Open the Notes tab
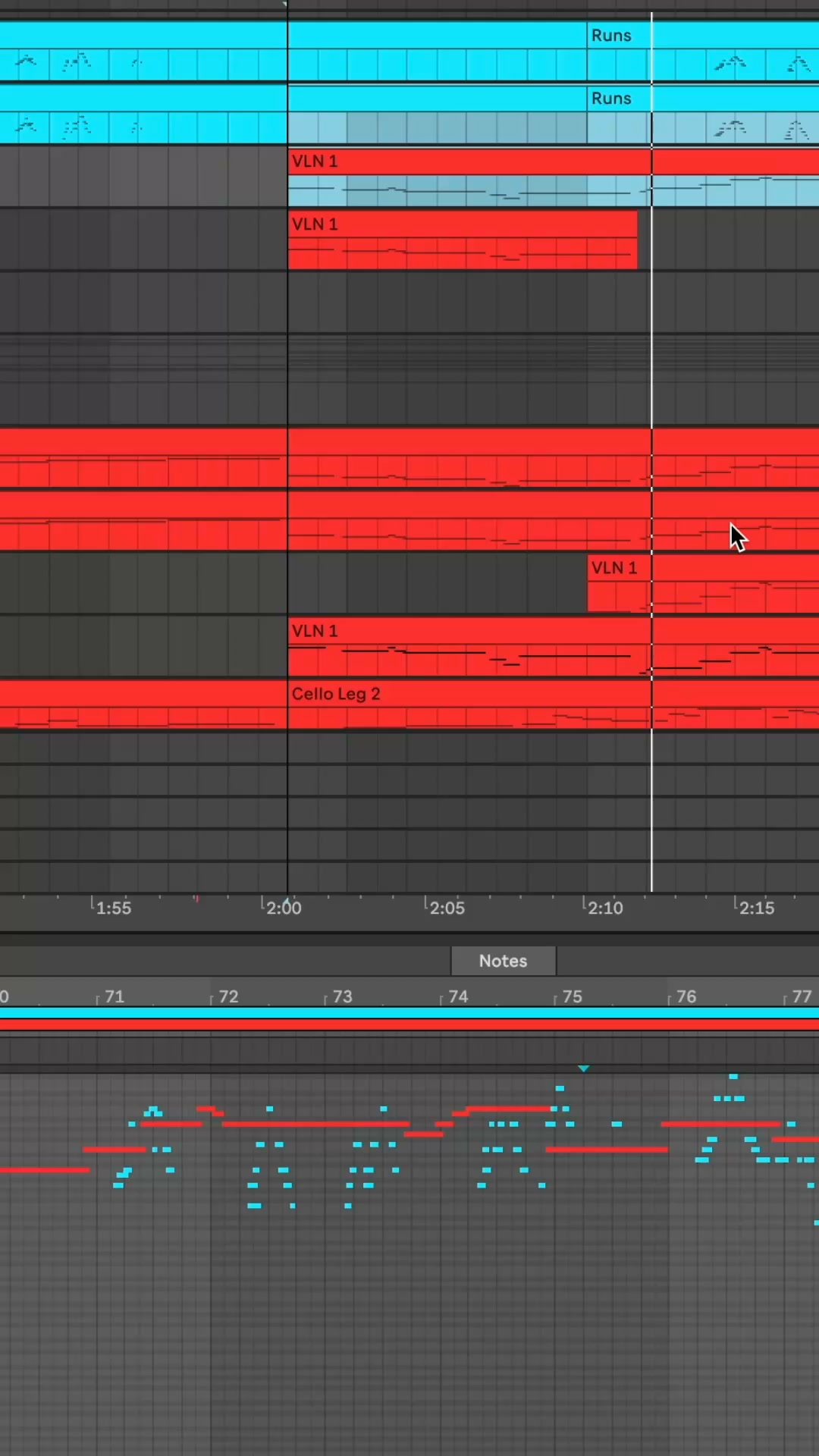 pos(504,961)
